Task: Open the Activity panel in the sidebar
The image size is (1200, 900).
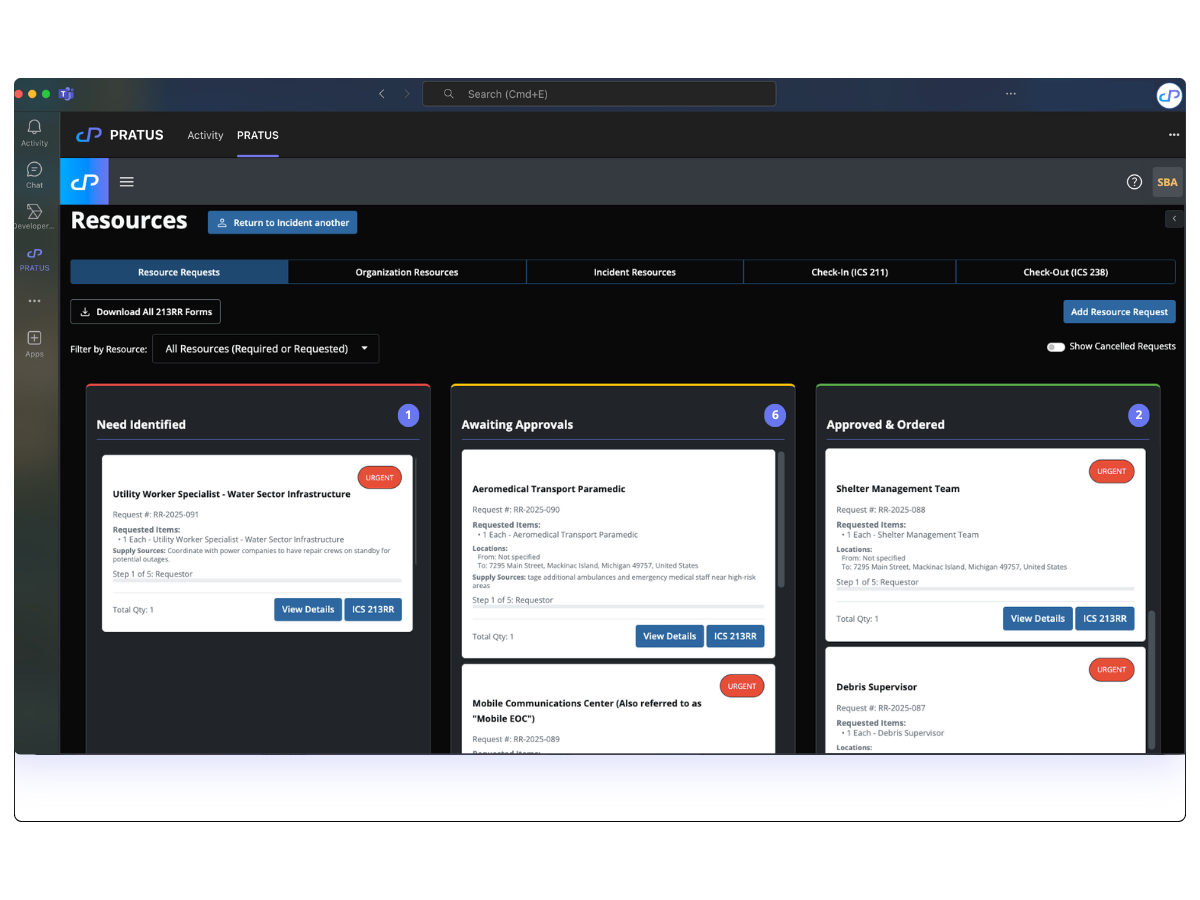Action: tap(33, 135)
